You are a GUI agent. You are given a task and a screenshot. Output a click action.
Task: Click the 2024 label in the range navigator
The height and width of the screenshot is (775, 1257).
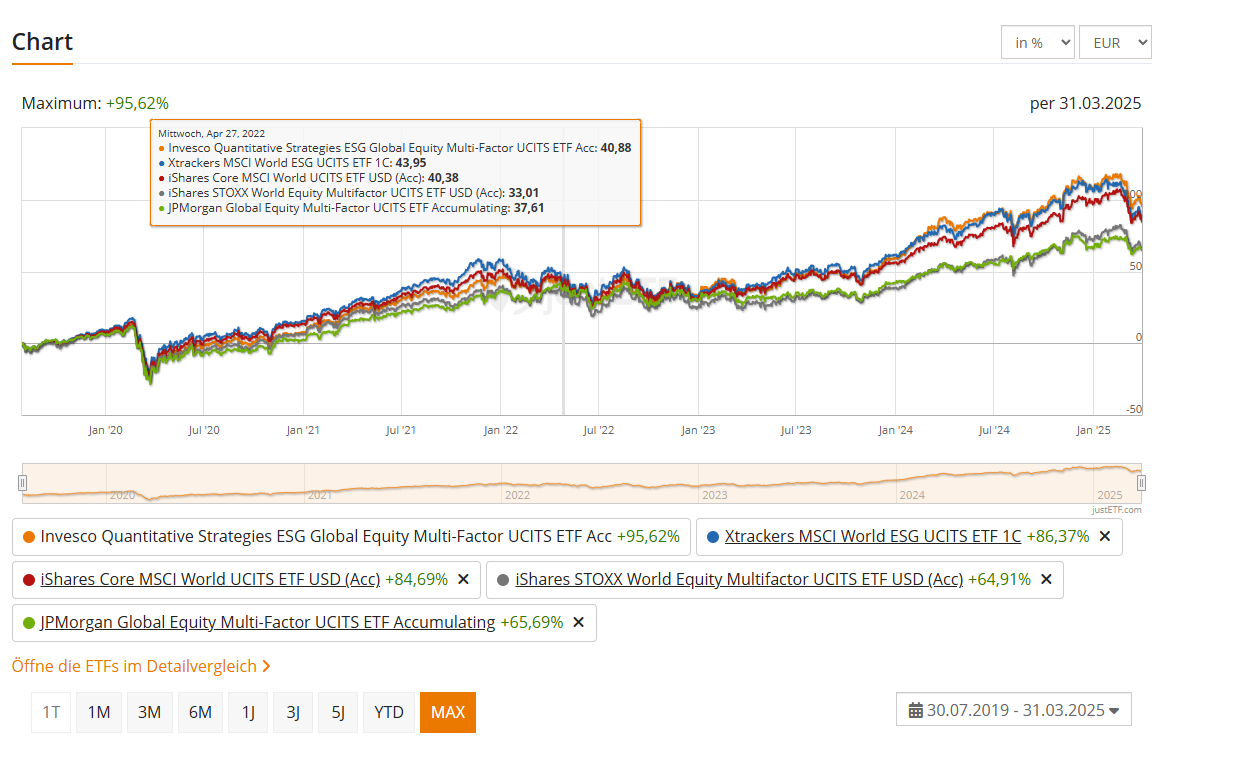[x=912, y=495]
